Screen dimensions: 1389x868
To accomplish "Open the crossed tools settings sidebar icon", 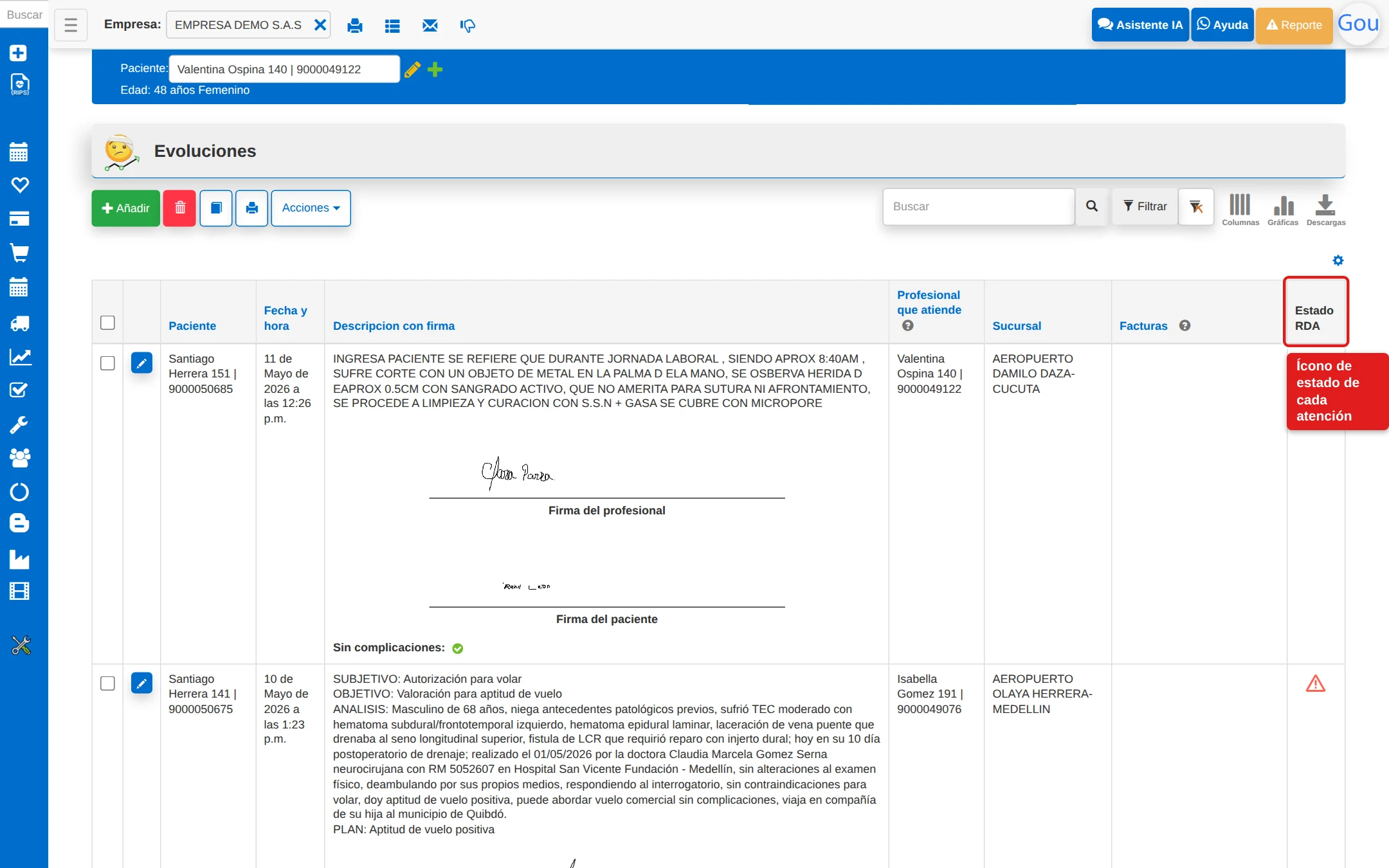I will click(21, 645).
